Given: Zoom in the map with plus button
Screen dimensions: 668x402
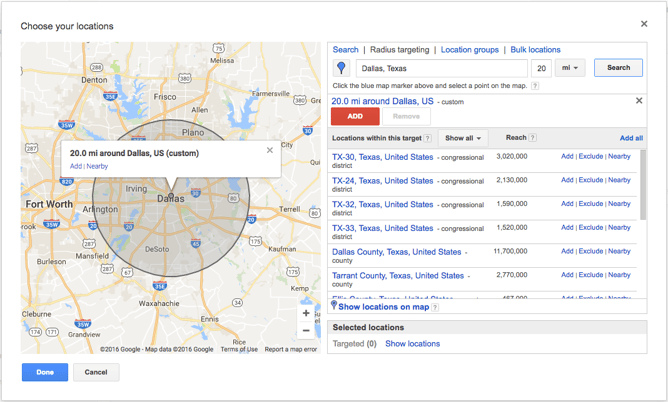Looking at the screenshot, I should (x=306, y=313).
